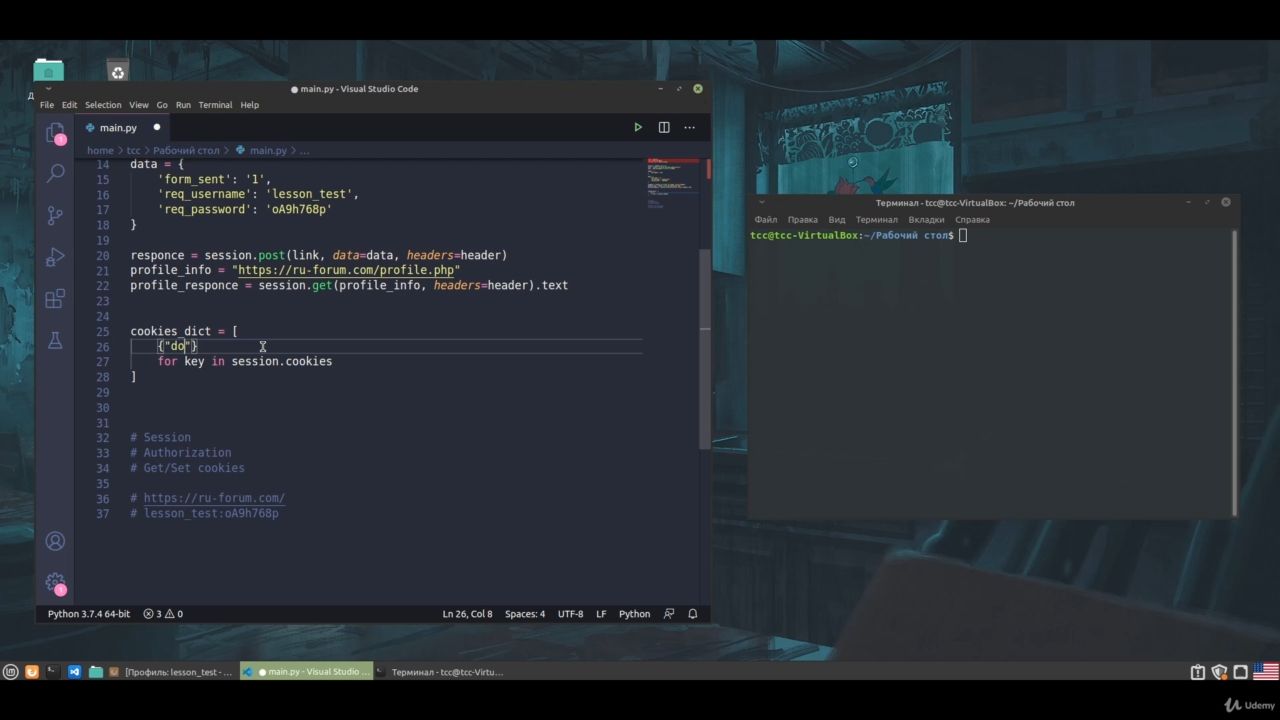Image resolution: width=1280 pixels, height=720 pixels.
Task: Click the editor vertical scrollbar
Action: (x=706, y=300)
